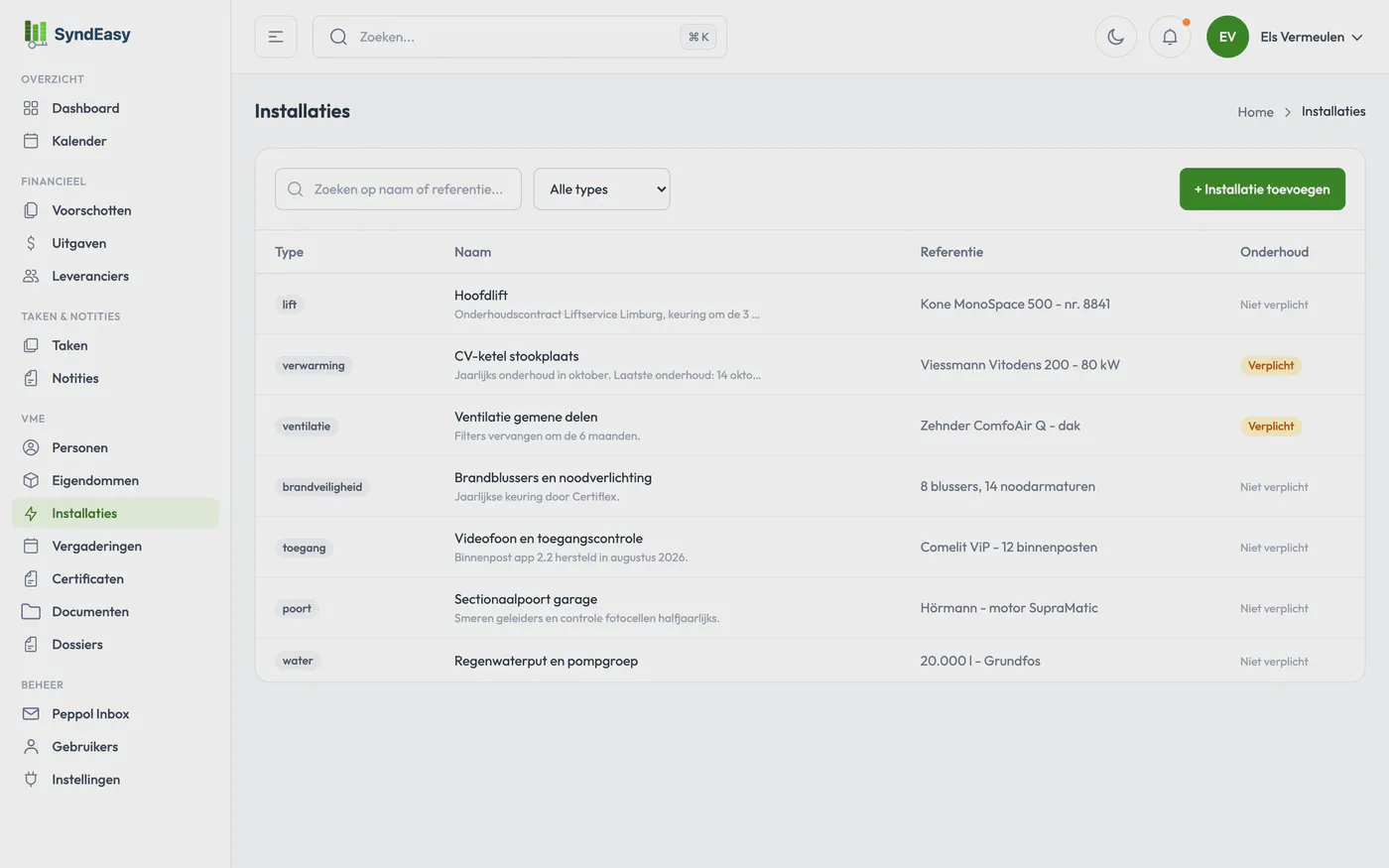1389x868 pixels.
Task: Click the Certificaten file icon
Action: click(31, 578)
